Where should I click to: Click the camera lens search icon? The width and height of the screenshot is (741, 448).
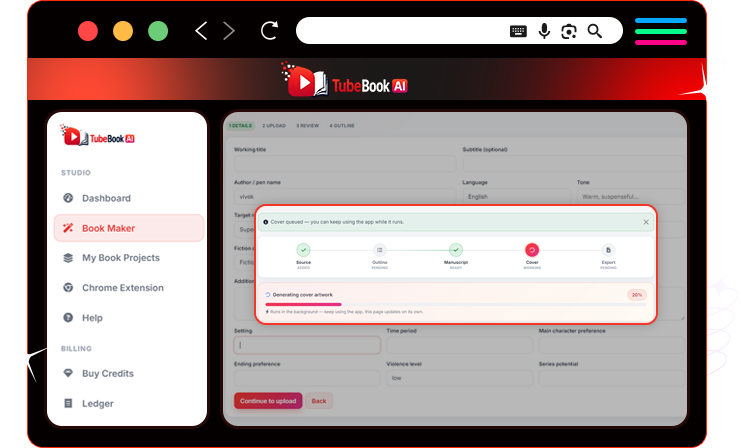pos(569,31)
